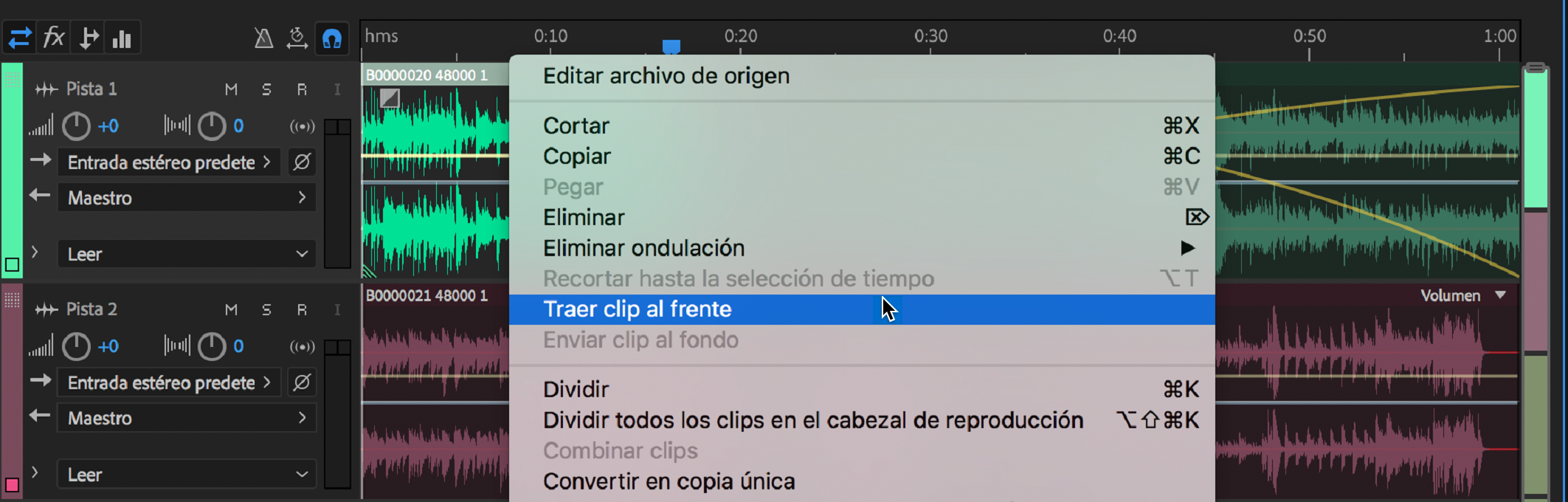This screenshot has width=1568, height=502.
Task: Enable the metronome icon
Action: tap(263, 38)
